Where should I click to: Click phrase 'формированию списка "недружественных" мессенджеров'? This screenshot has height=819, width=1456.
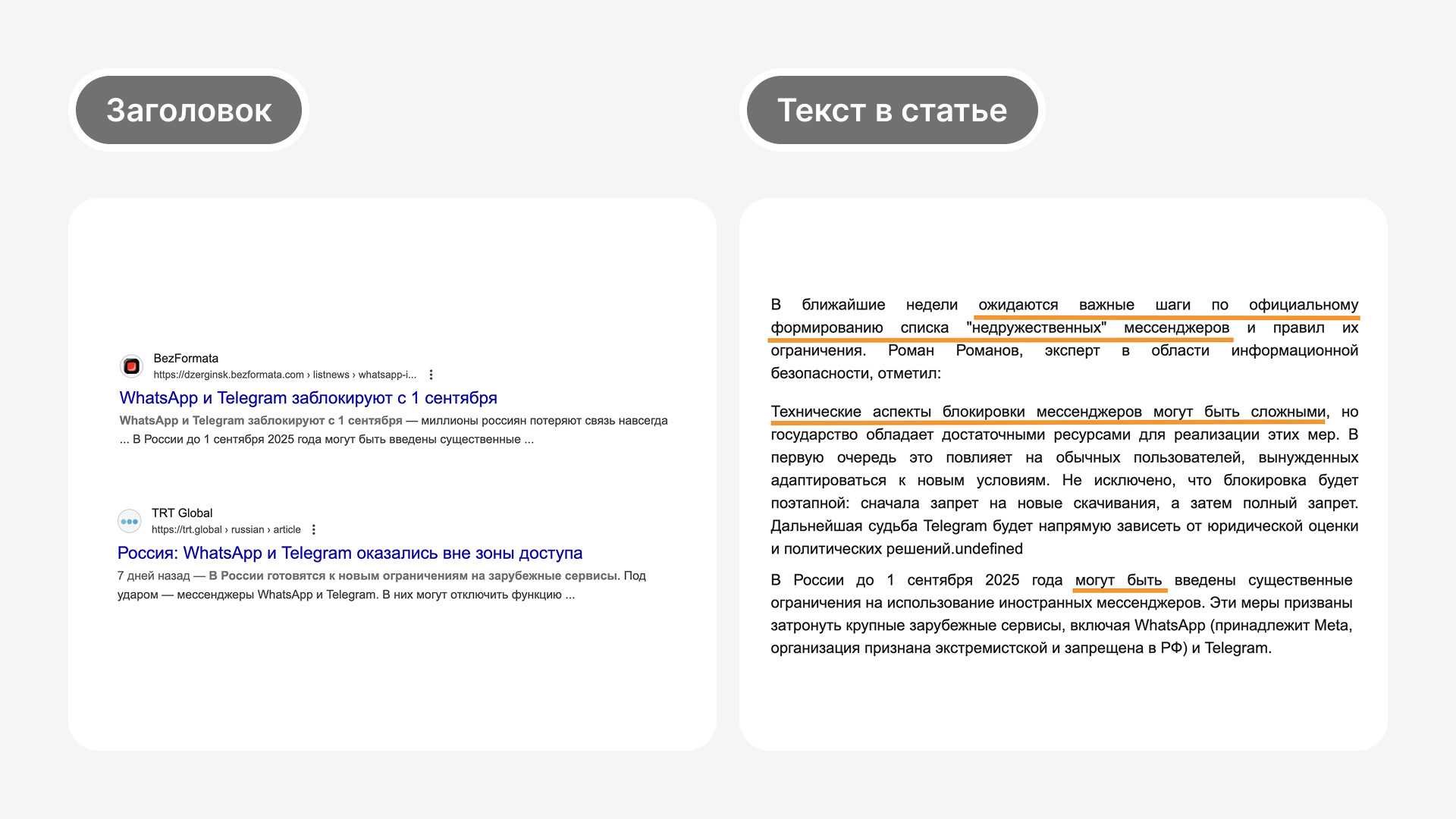click(999, 328)
